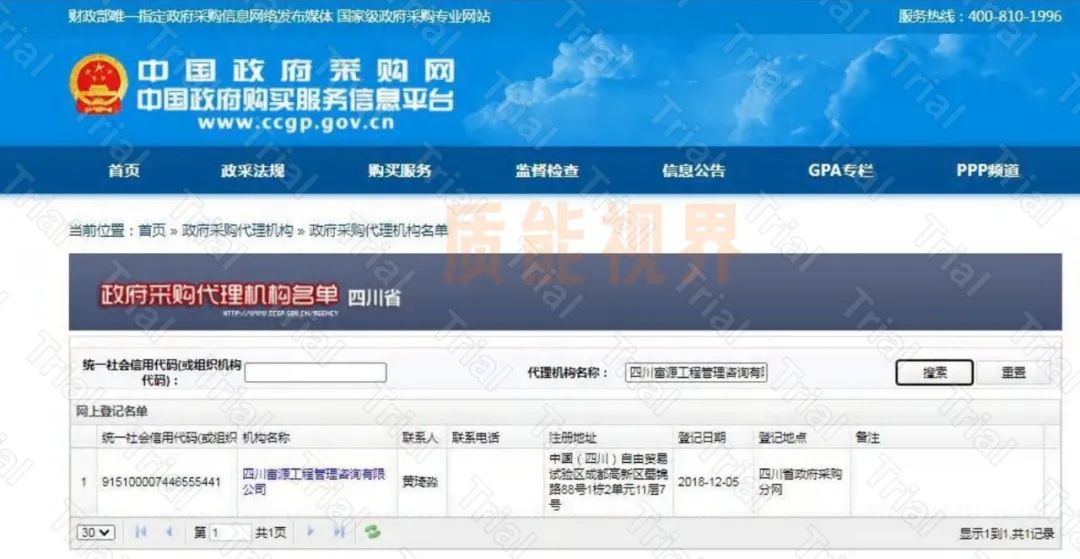Focus the 统一社会信用代码 input field
The image size is (1080, 559).
pos(315,372)
